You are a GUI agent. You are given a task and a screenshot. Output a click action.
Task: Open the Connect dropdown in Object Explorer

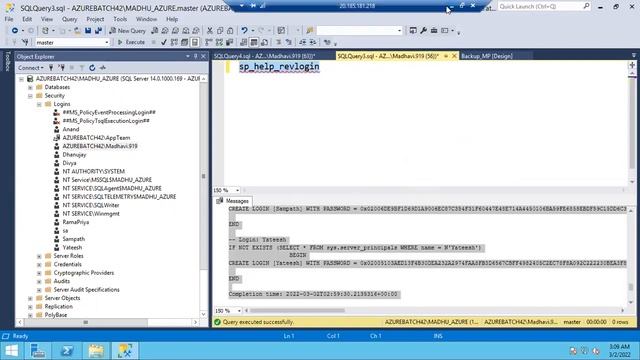pyautogui.click(x=31, y=68)
